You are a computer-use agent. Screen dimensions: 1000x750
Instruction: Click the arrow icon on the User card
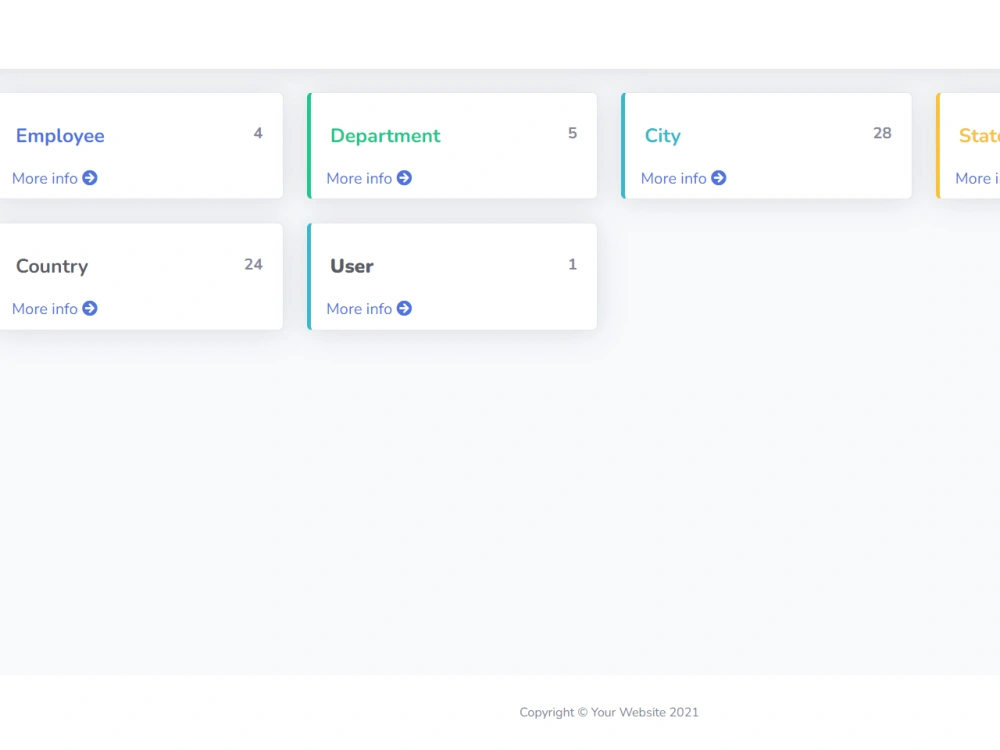point(404,308)
